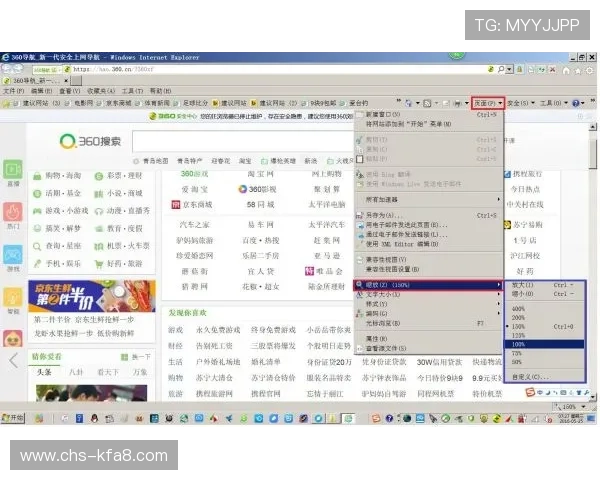Click the read mail envelope icon

(446, 103)
